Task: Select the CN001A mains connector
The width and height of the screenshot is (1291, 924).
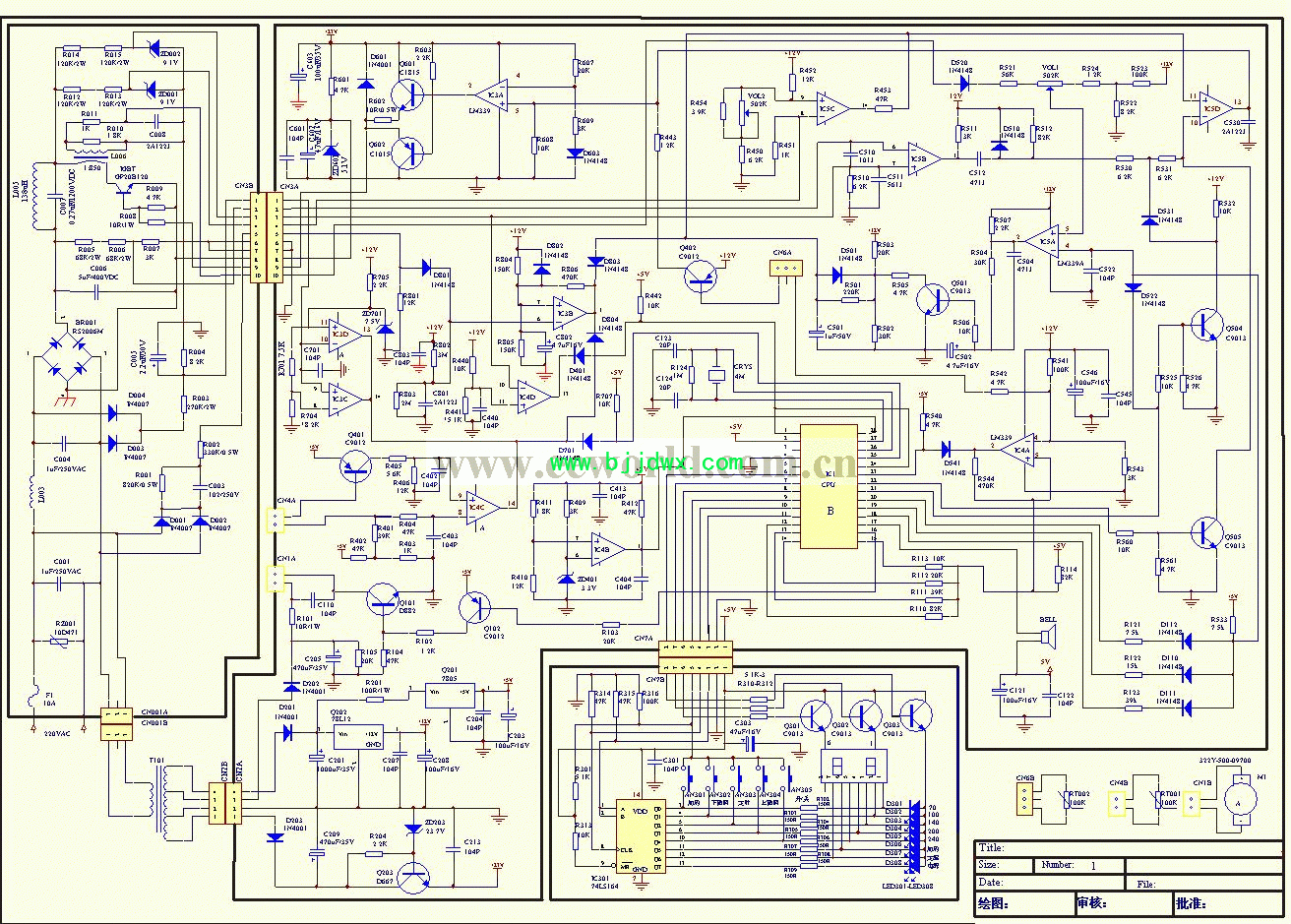Action: [117, 717]
